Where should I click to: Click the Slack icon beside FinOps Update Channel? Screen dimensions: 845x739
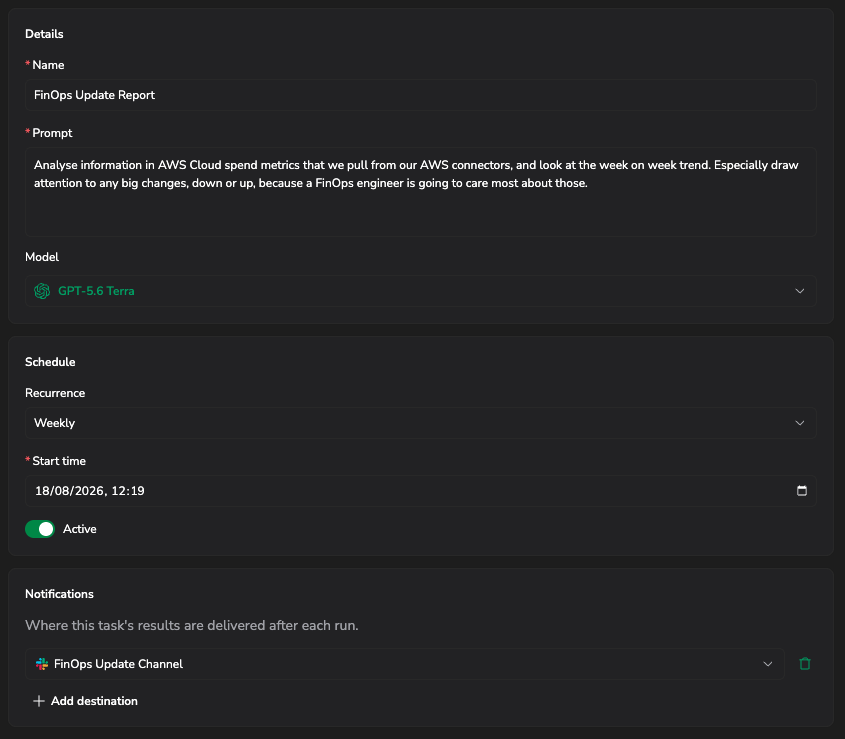pos(41,664)
